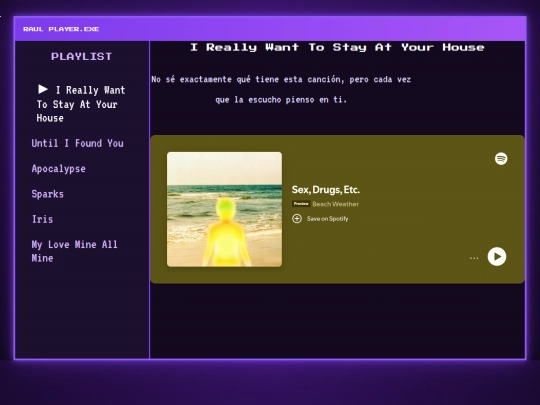The height and width of the screenshot is (405, 540).
Task: Click the Preview badge
Action: point(301,204)
